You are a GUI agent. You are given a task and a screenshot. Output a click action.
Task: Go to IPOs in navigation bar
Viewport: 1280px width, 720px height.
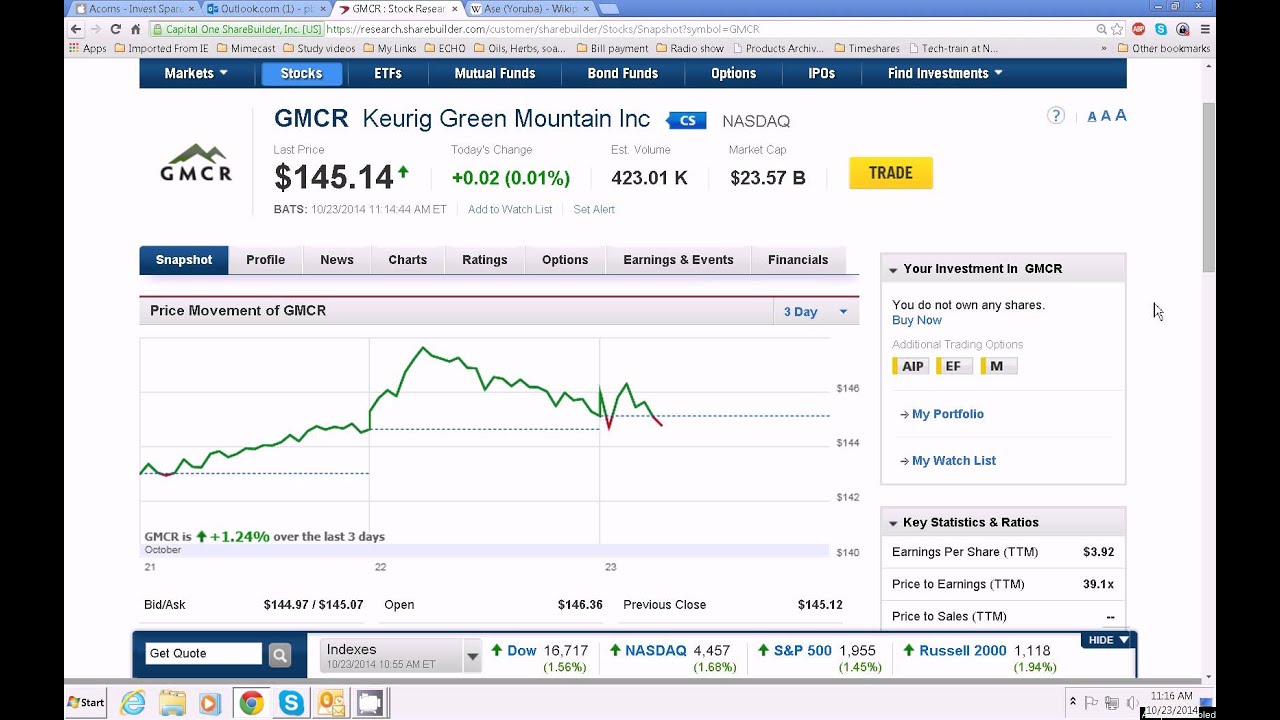click(x=821, y=73)
